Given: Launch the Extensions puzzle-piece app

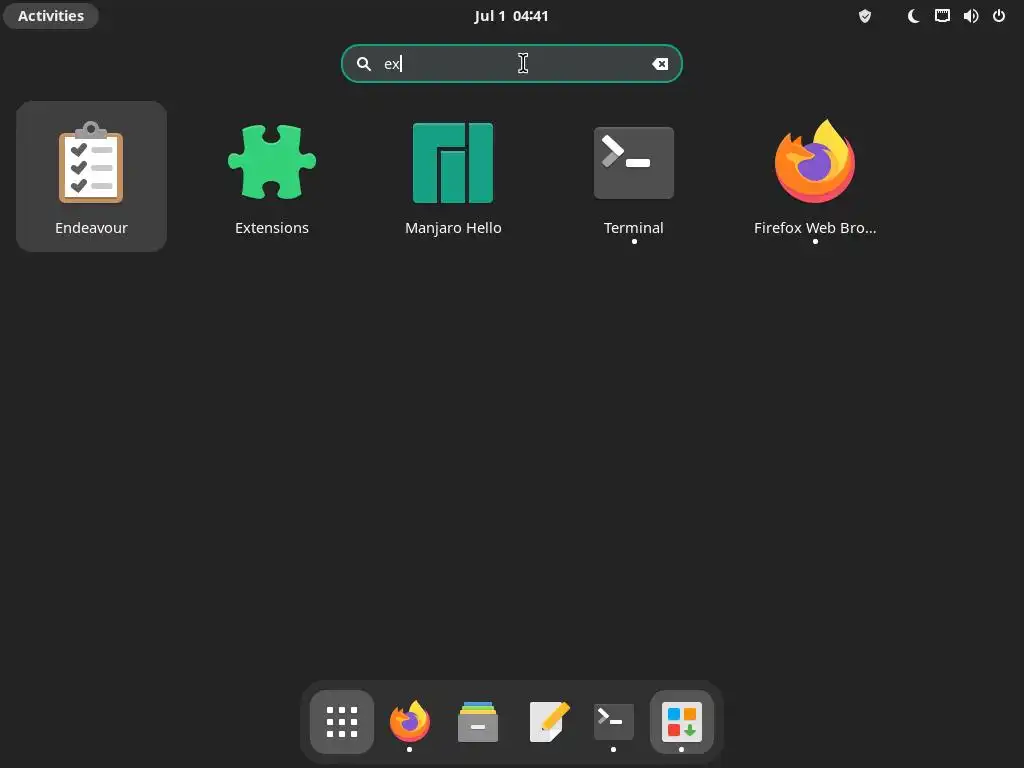Looking at the screenshot, I should [272, 176].
